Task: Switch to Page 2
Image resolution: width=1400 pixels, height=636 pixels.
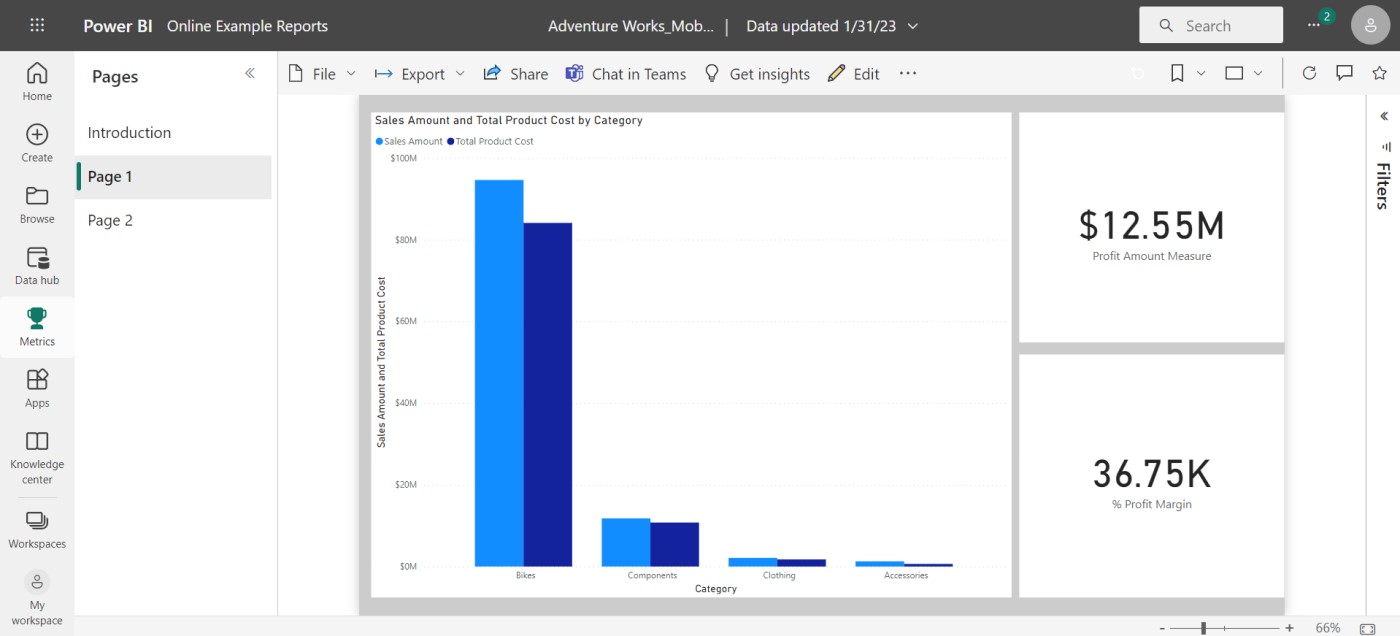Action: [x=110, y=220]
